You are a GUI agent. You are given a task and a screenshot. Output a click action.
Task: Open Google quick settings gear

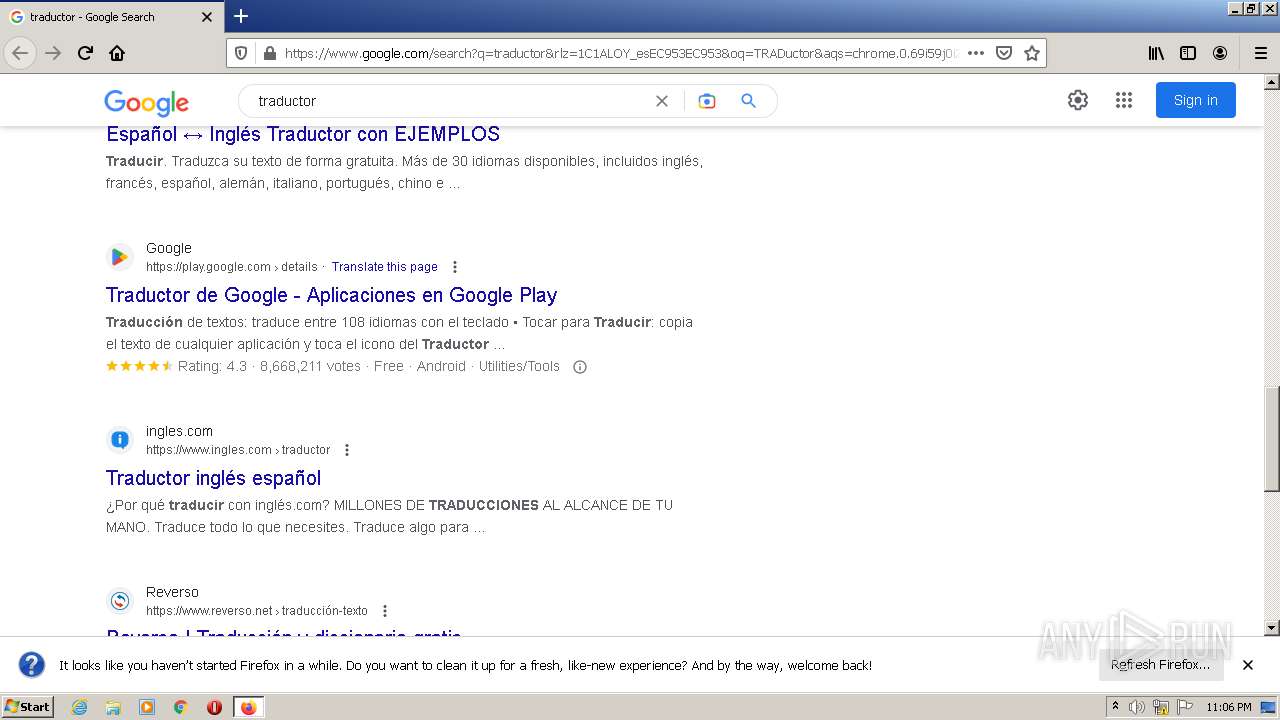[1077, 100]
